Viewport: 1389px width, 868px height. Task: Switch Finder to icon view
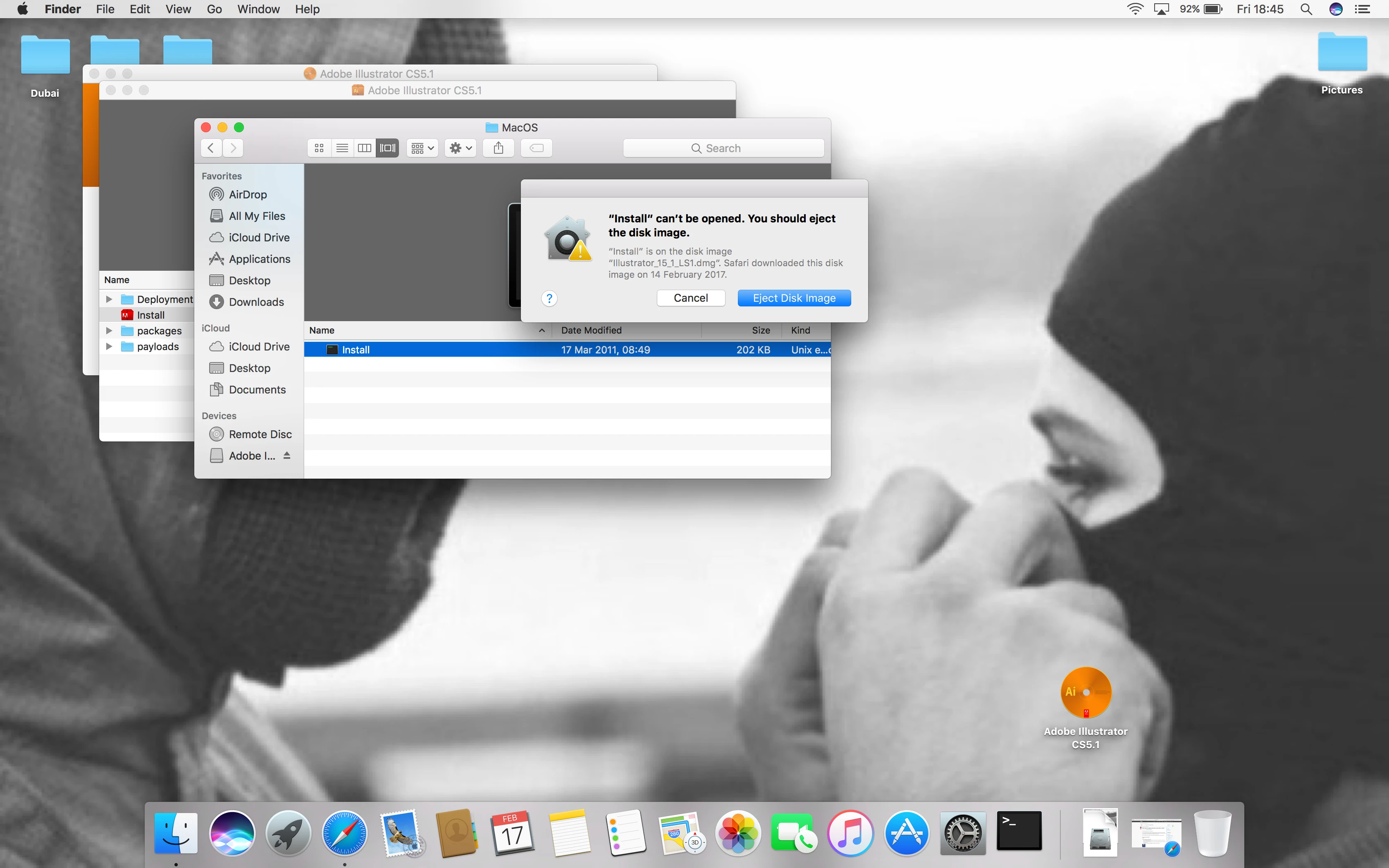point(319,148)
